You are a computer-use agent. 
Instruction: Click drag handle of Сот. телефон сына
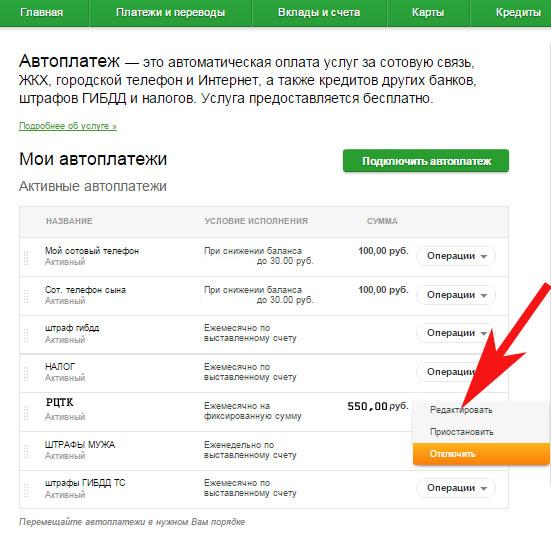[x=26, y=296]
